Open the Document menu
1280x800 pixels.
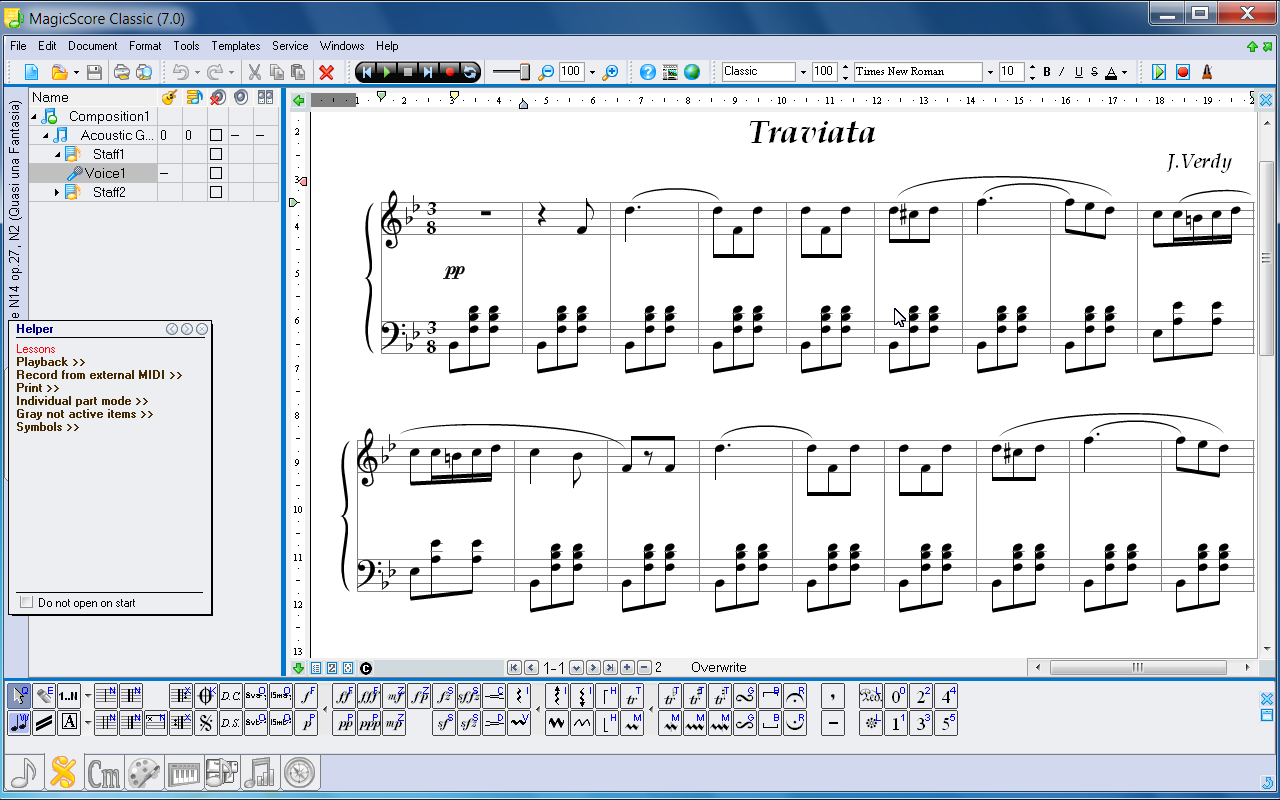[x=93, y=46]
